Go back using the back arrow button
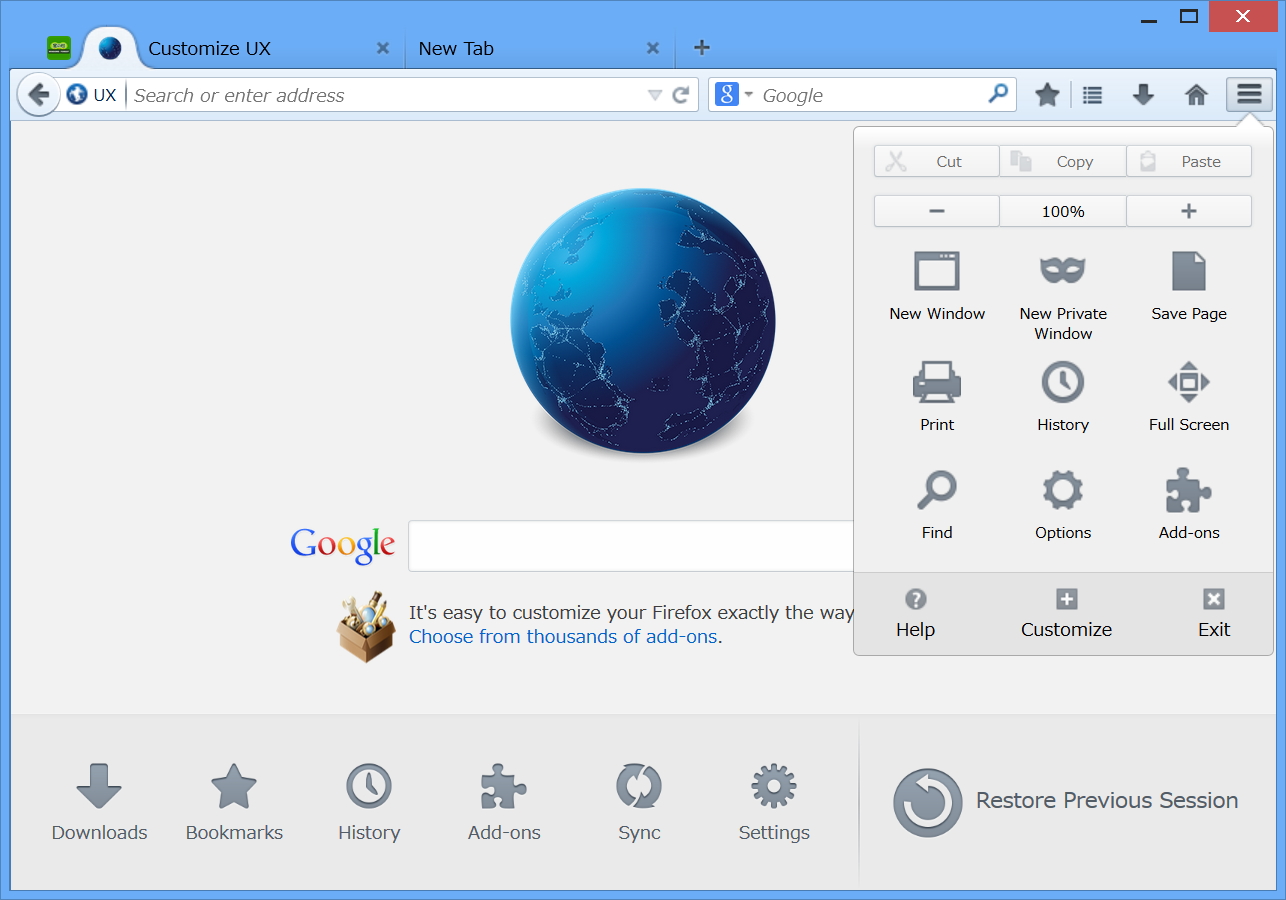 coord(38,95)
